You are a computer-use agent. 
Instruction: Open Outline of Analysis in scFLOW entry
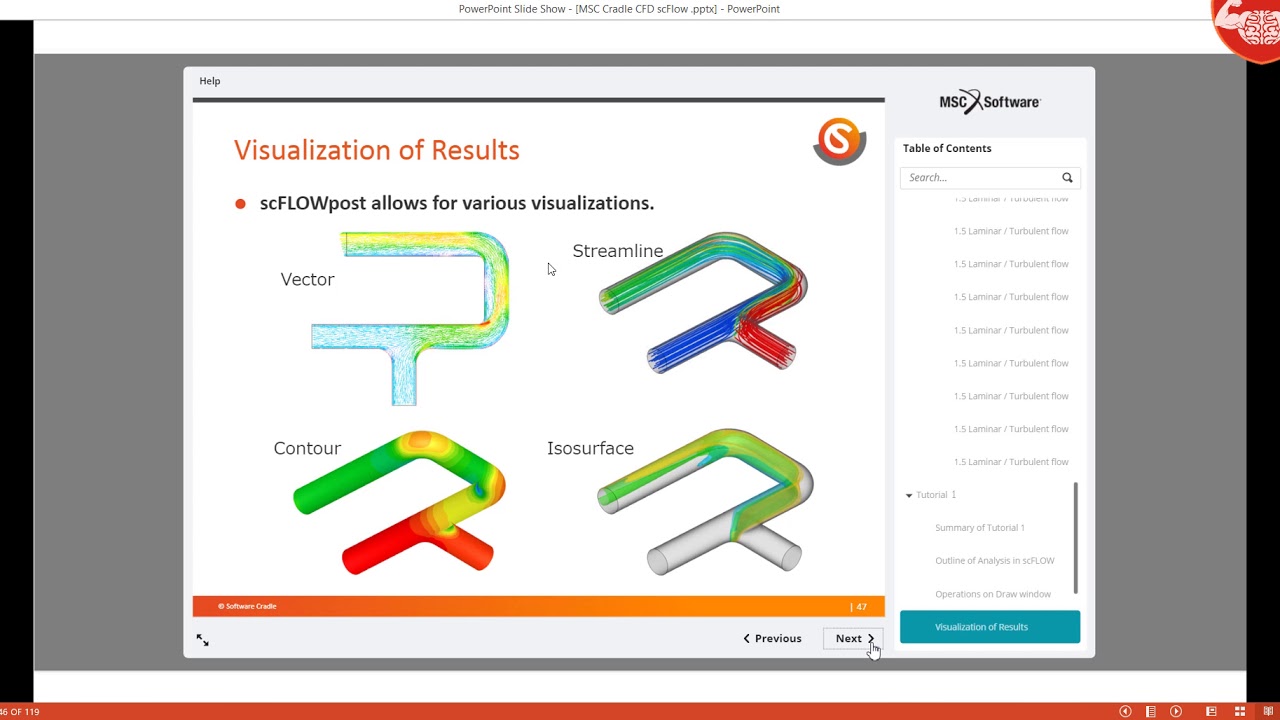[995, 561]
